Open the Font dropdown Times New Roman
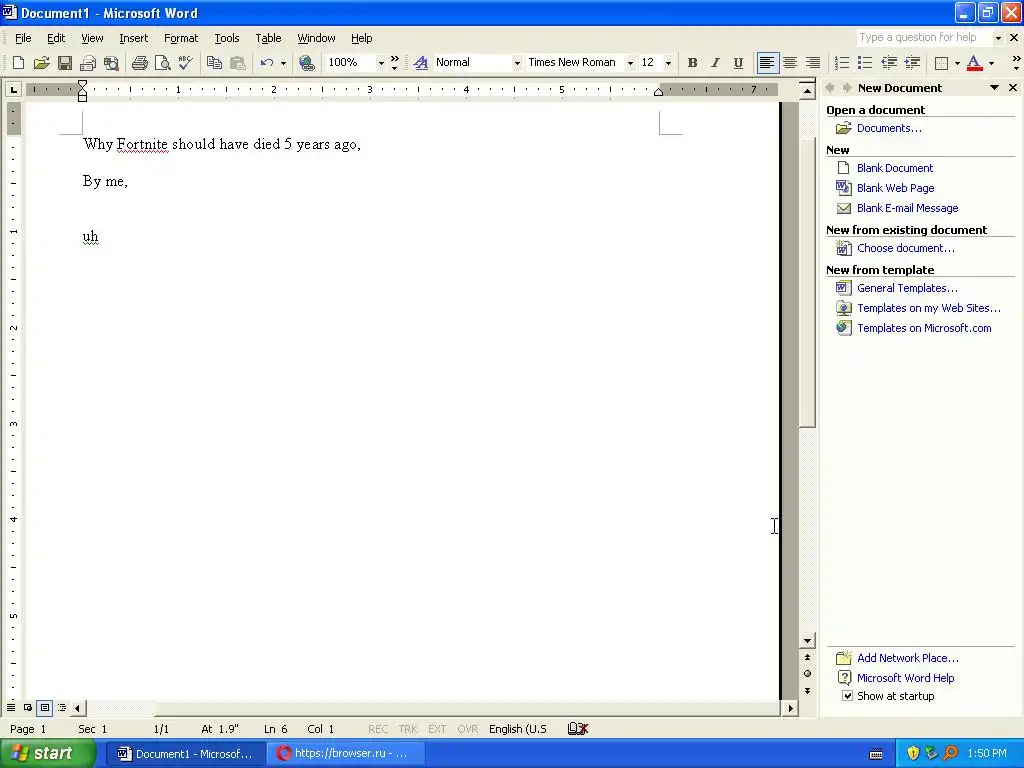Screen dimensions: 1024x768 [x=630, y=63]
